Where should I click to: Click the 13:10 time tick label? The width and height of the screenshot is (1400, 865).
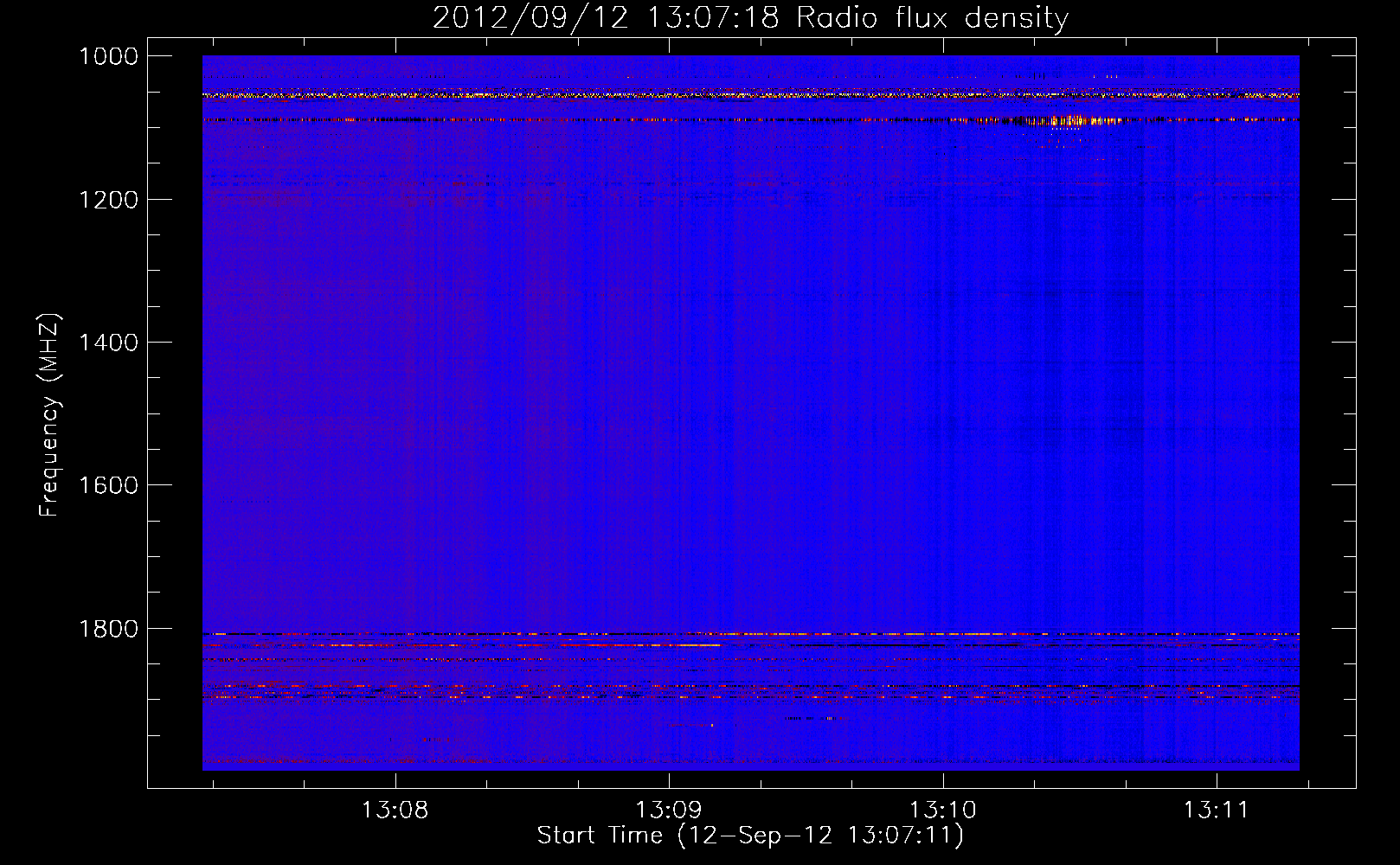(942, 811)
